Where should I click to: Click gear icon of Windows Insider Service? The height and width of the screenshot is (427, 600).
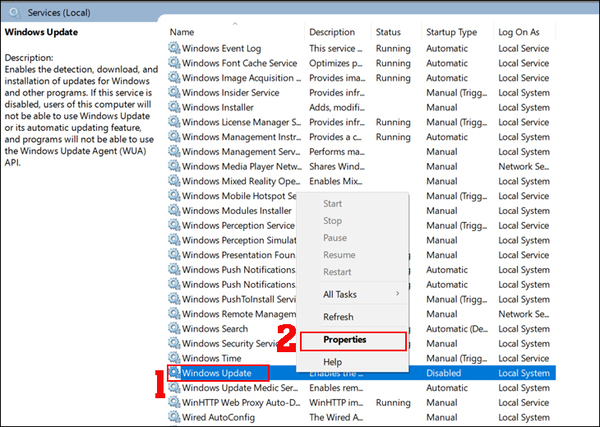pos(174,92)
